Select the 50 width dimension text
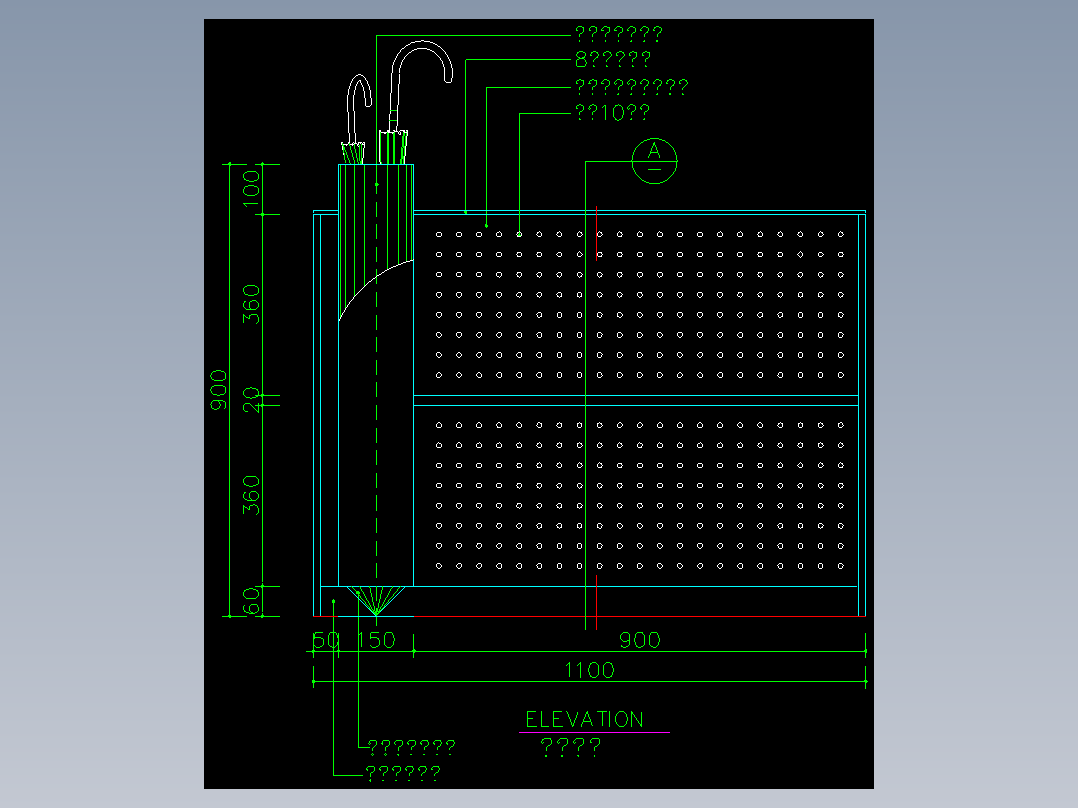This screenshot has height=808, width=1078. coord(326,640)
